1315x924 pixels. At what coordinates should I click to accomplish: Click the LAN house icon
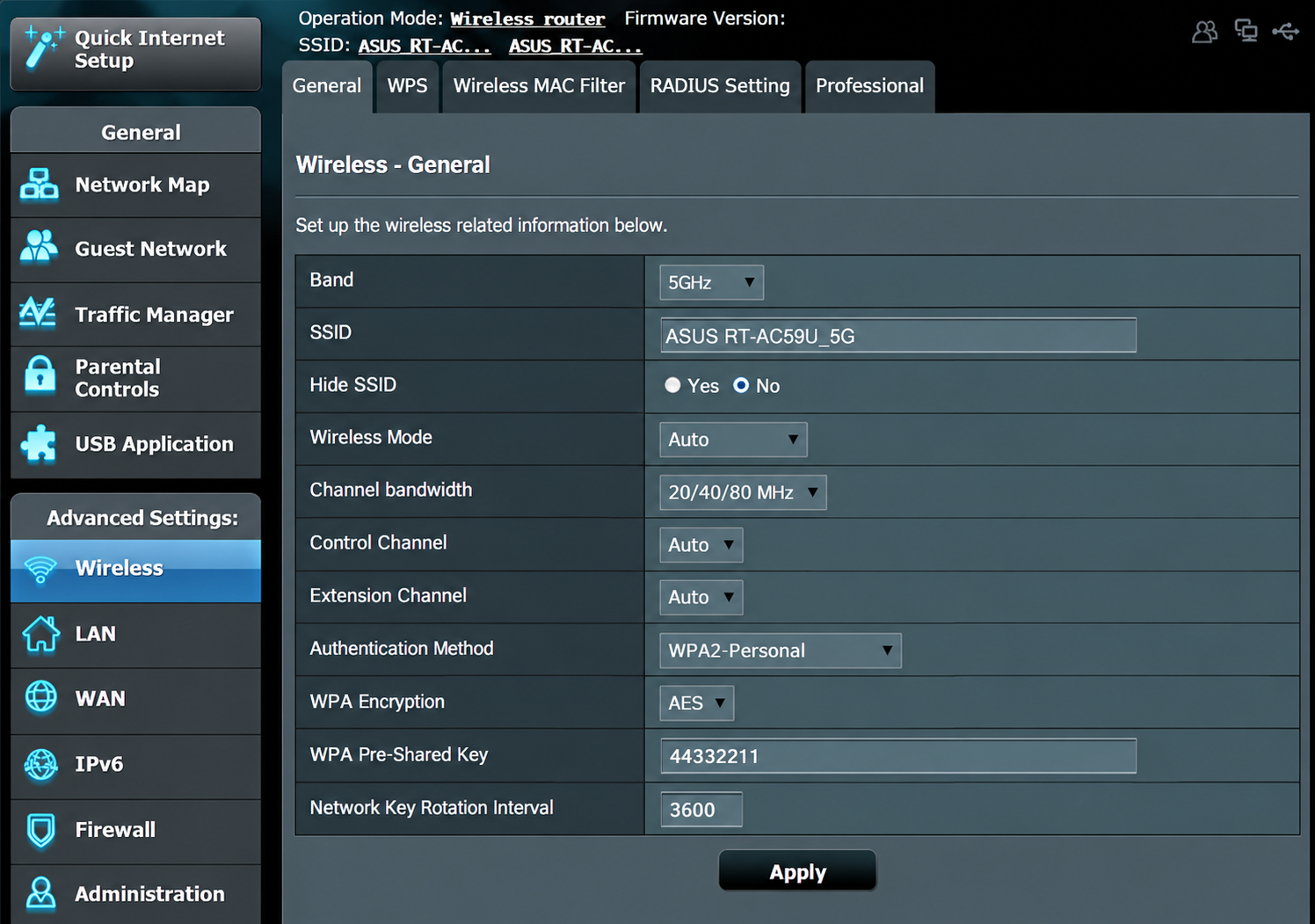click(x=40, y=634)
